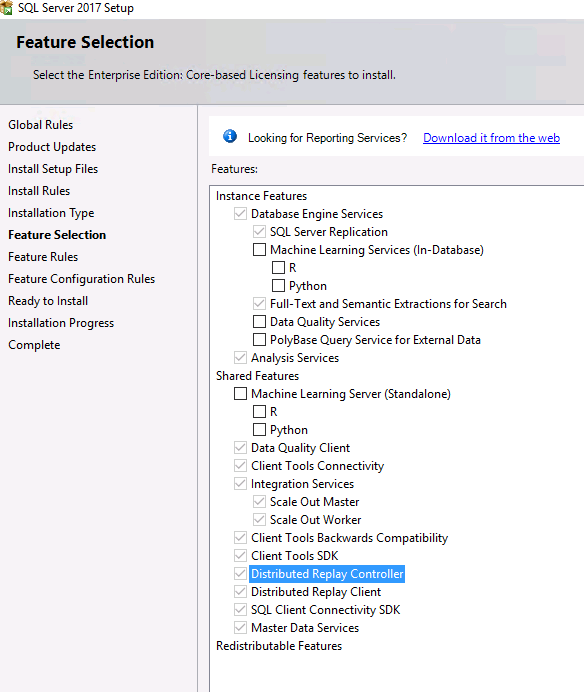Click the blue information icon

tap(230, 136)
